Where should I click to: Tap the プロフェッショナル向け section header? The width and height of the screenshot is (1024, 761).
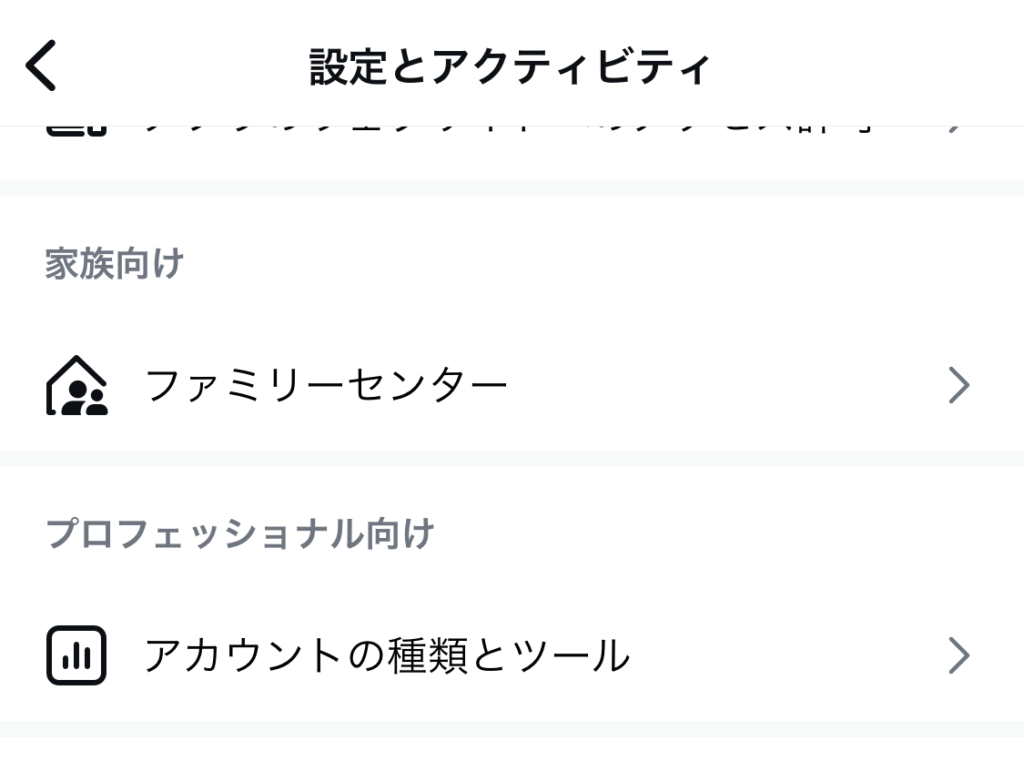coord(240,534)
